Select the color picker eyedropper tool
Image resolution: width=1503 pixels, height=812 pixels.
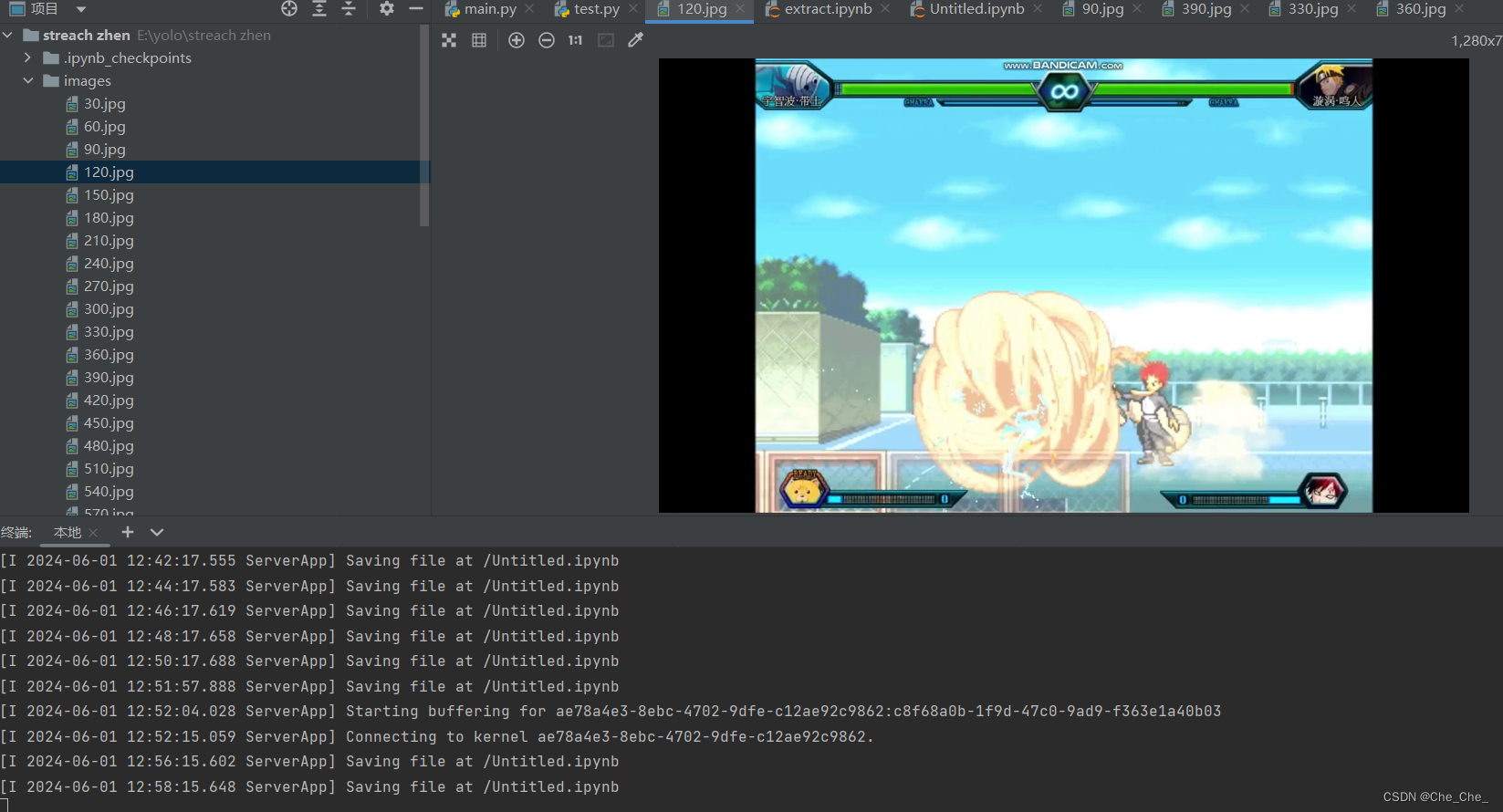click(636, 40)
